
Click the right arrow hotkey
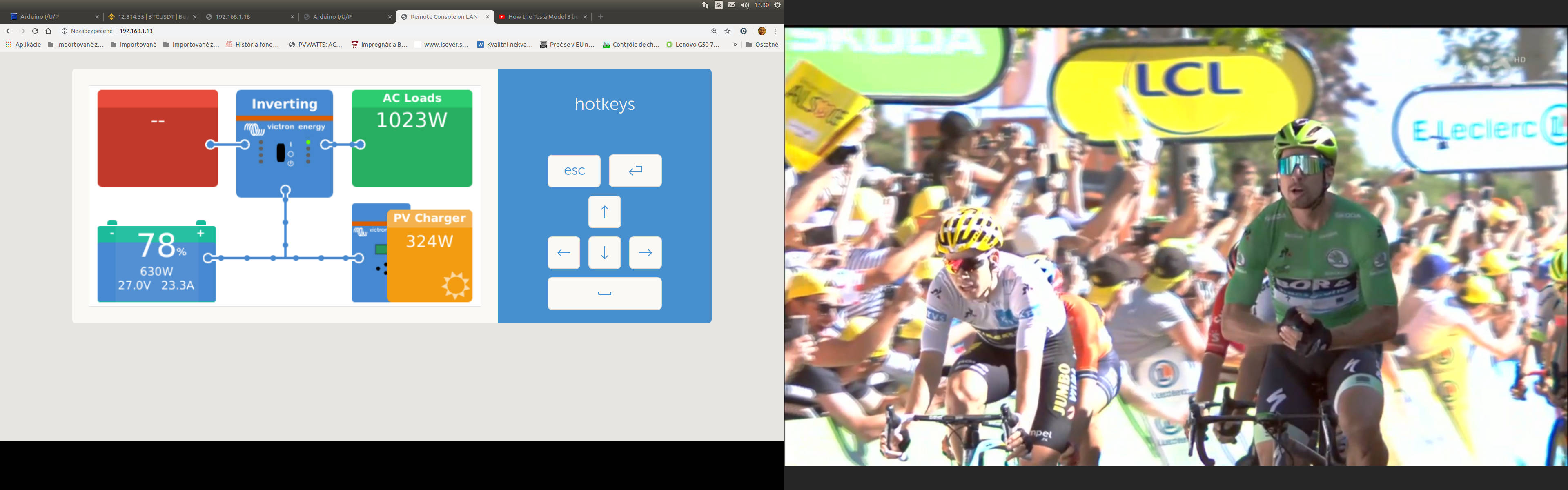point(645,253)
